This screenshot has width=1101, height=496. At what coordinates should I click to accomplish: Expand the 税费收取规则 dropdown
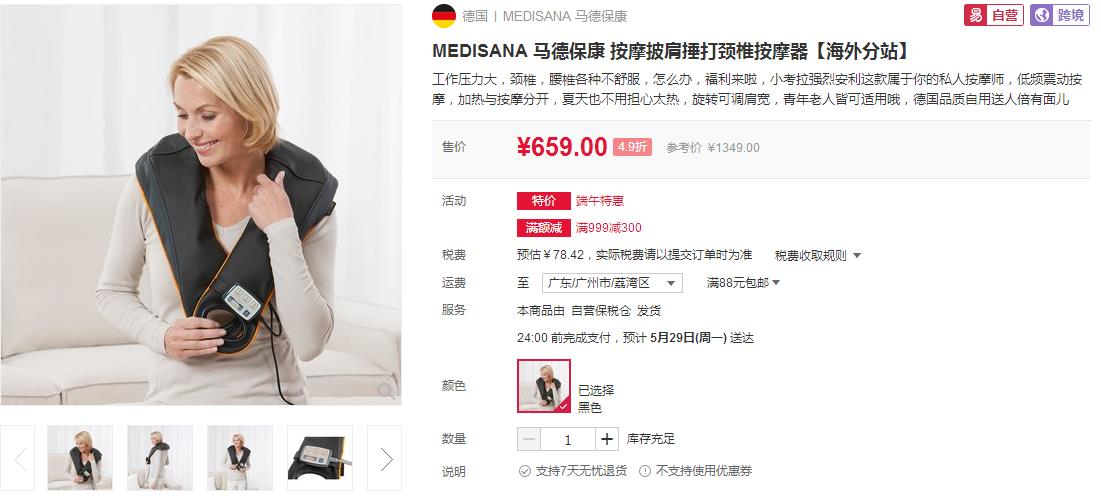(x=818, y=256)
